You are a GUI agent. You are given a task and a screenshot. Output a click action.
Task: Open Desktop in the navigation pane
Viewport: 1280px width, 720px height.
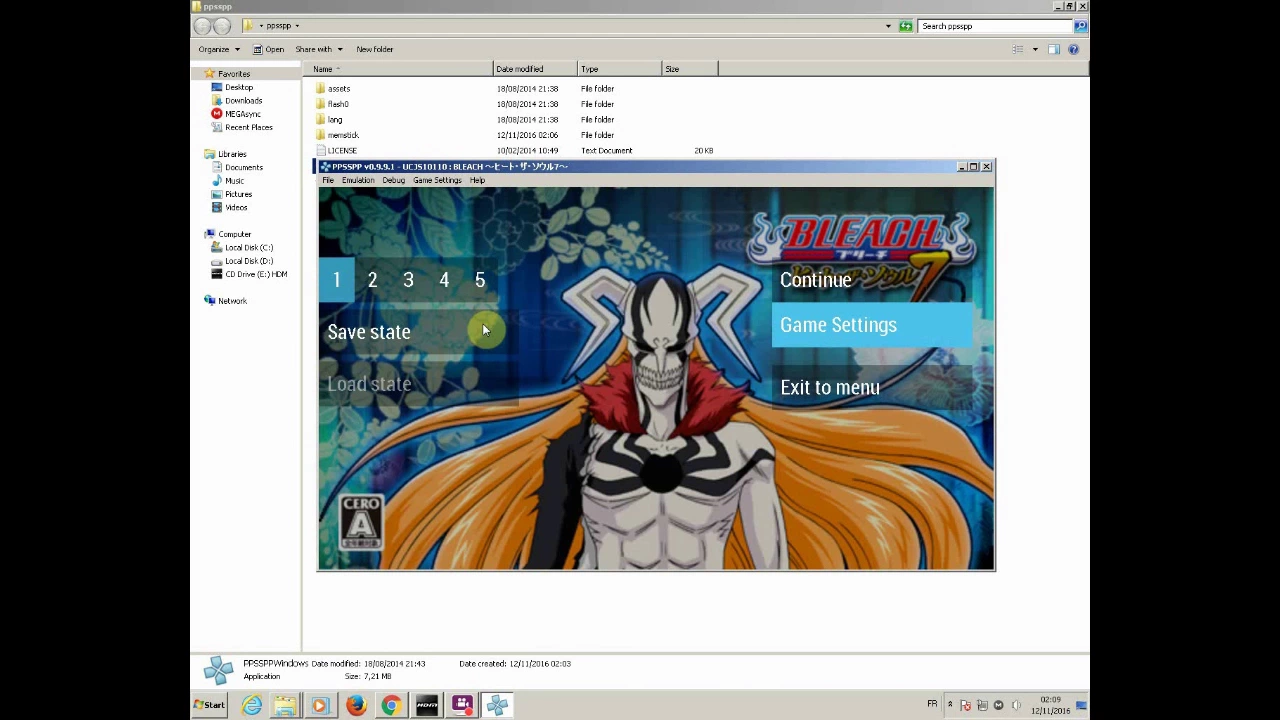coord(238,87)
